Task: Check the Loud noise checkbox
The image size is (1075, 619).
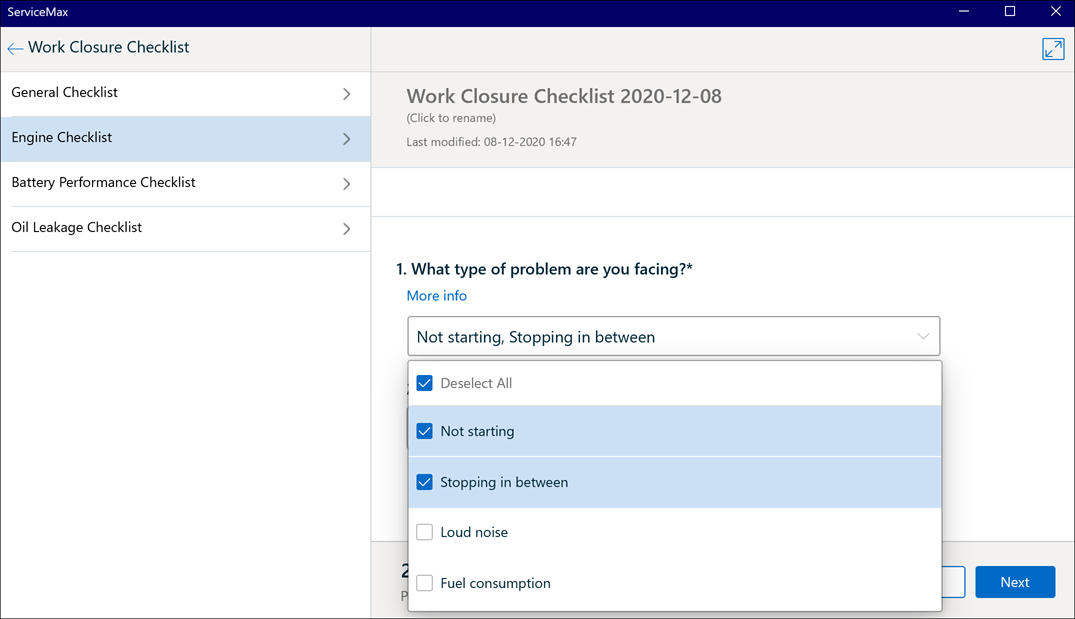Action: (424, 532)
